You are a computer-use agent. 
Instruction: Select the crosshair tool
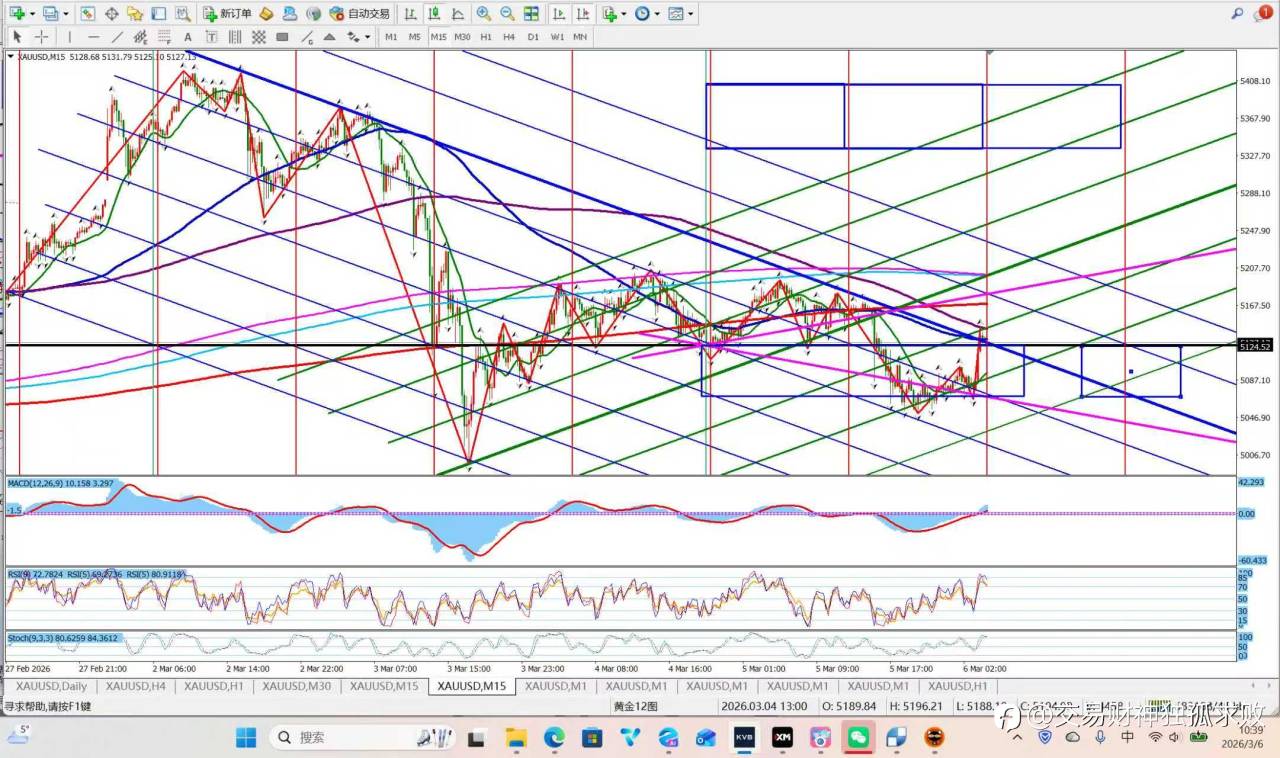[x=42, y=37]
